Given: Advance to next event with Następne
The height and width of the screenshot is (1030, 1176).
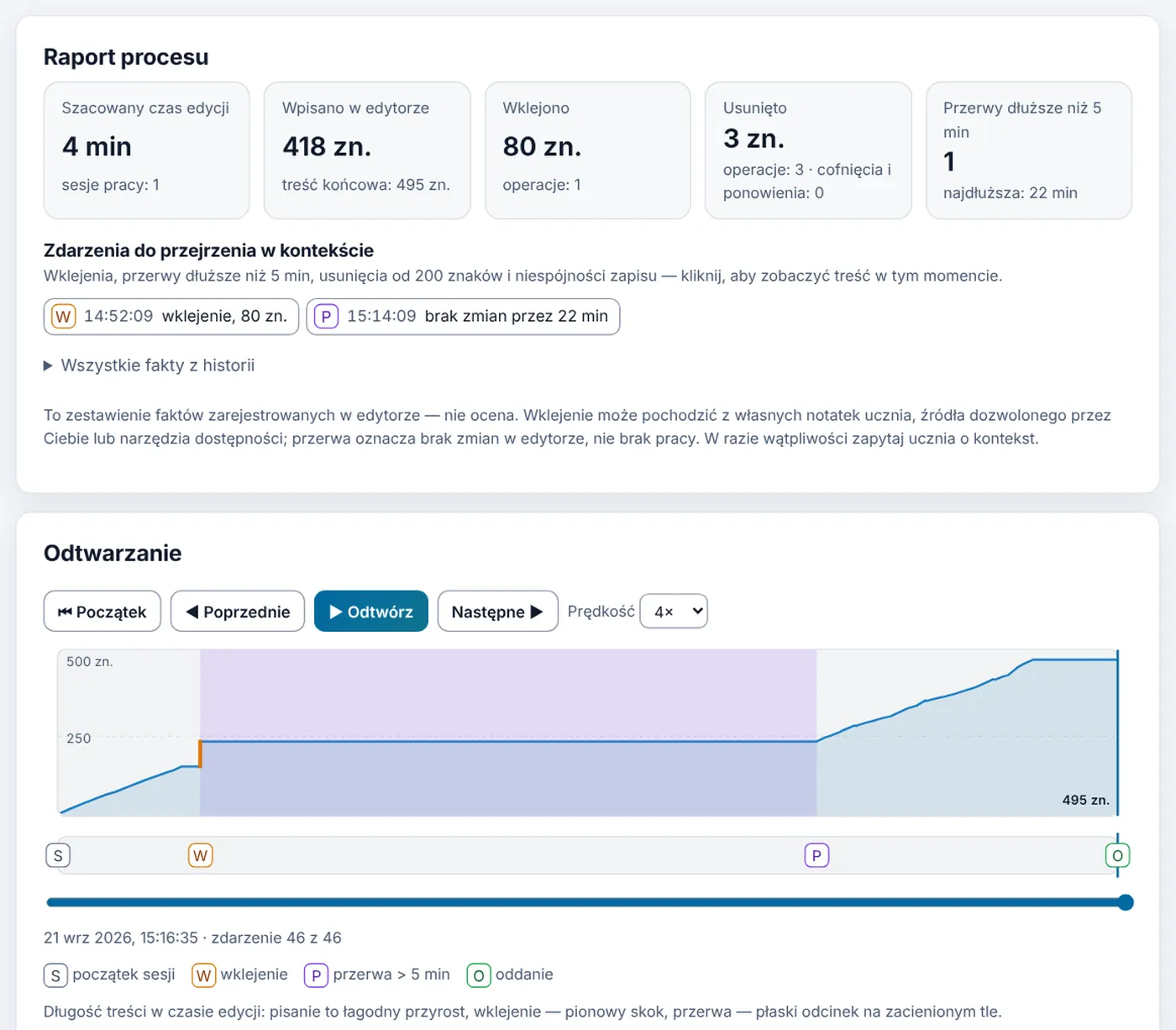Looking at the screenshot, I should (x=498, y=612).
